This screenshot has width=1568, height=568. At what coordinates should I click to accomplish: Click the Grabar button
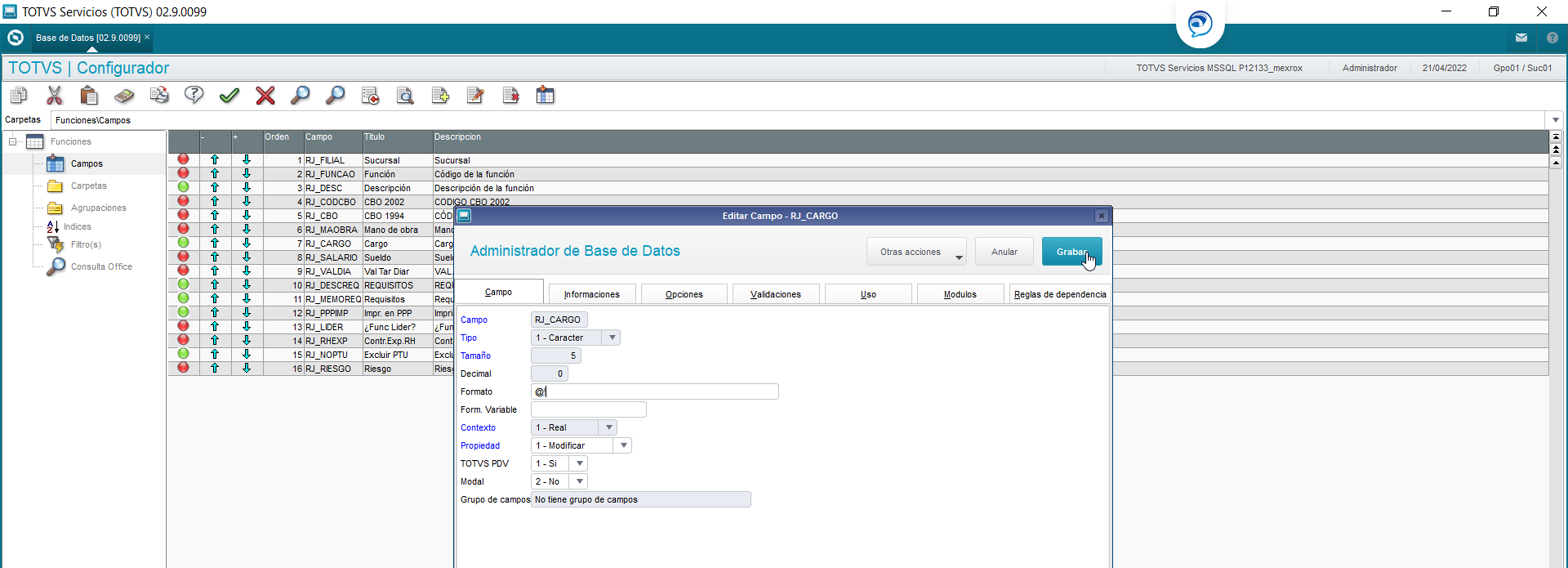coord(1072,252)
